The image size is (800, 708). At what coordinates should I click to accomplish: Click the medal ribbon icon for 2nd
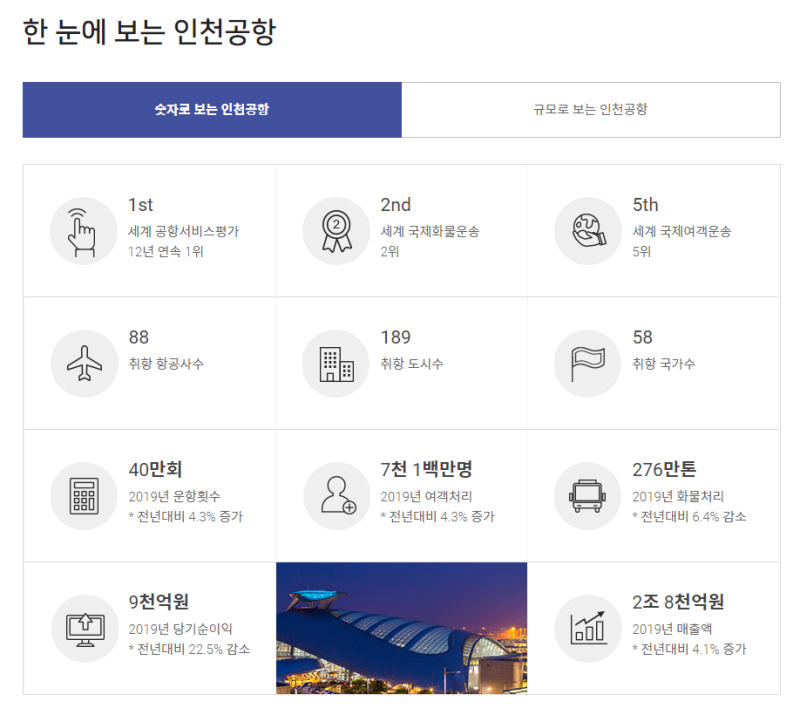click(x=336, y=231)
